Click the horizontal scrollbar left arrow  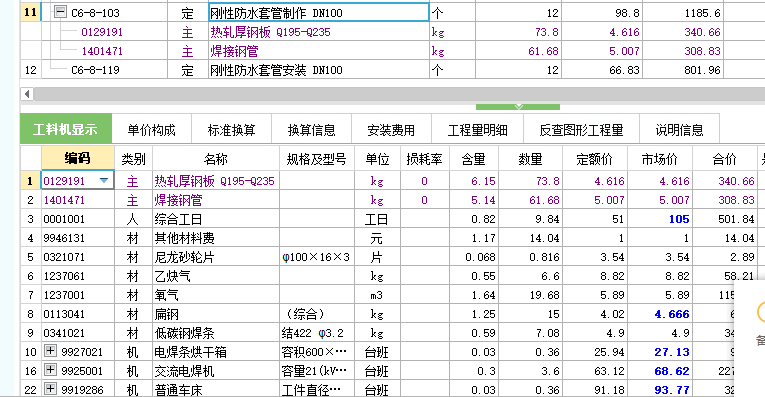tap(27, 94)
